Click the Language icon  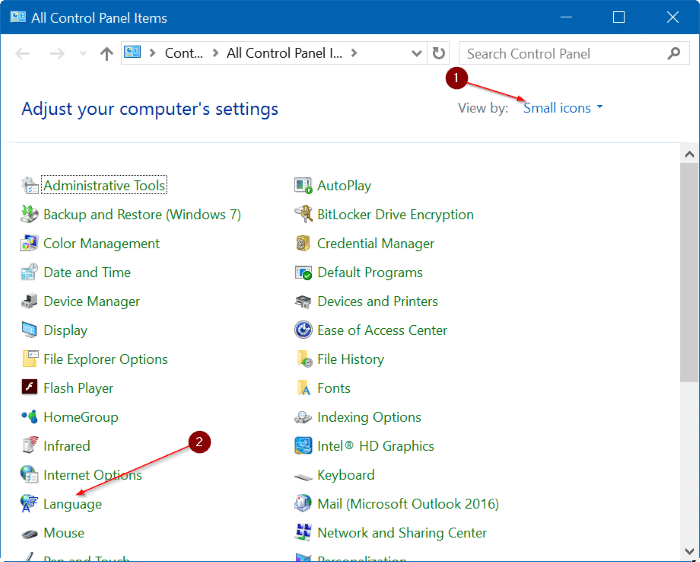pos(29,504)
